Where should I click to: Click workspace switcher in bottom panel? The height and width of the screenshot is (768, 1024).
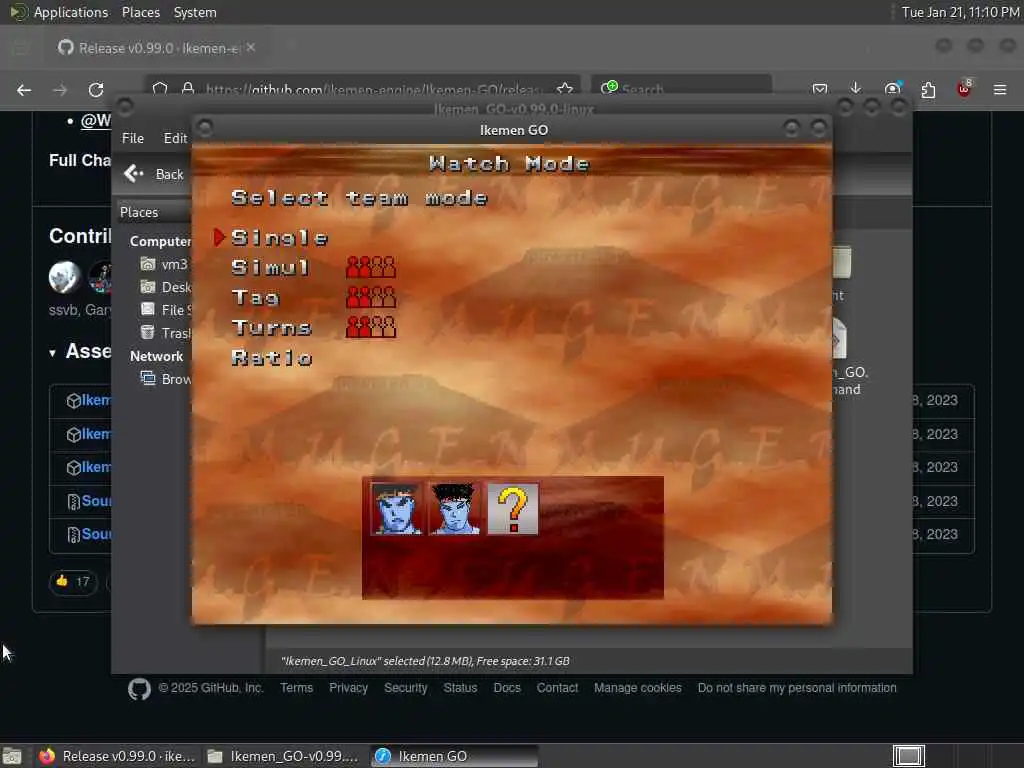coord(908,756)
